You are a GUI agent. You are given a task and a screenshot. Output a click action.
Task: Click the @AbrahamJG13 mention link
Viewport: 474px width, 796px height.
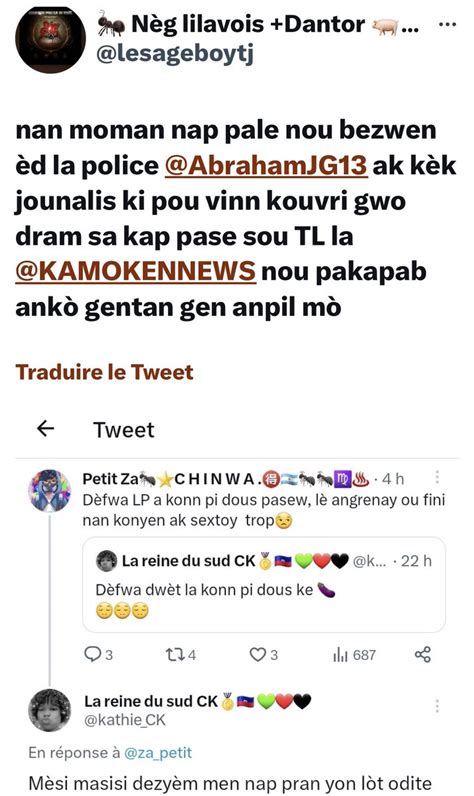pyautogui.click(x=265, y=165)
